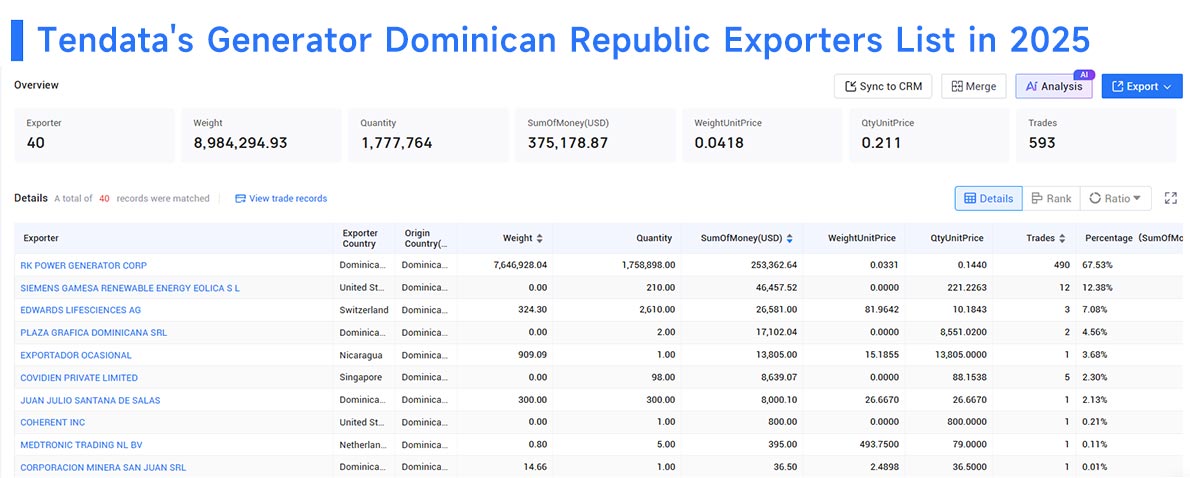Select the QtyUnitPrice overview card 0.211
This screenshot has height=478, width=1190.
coord(929,135)
